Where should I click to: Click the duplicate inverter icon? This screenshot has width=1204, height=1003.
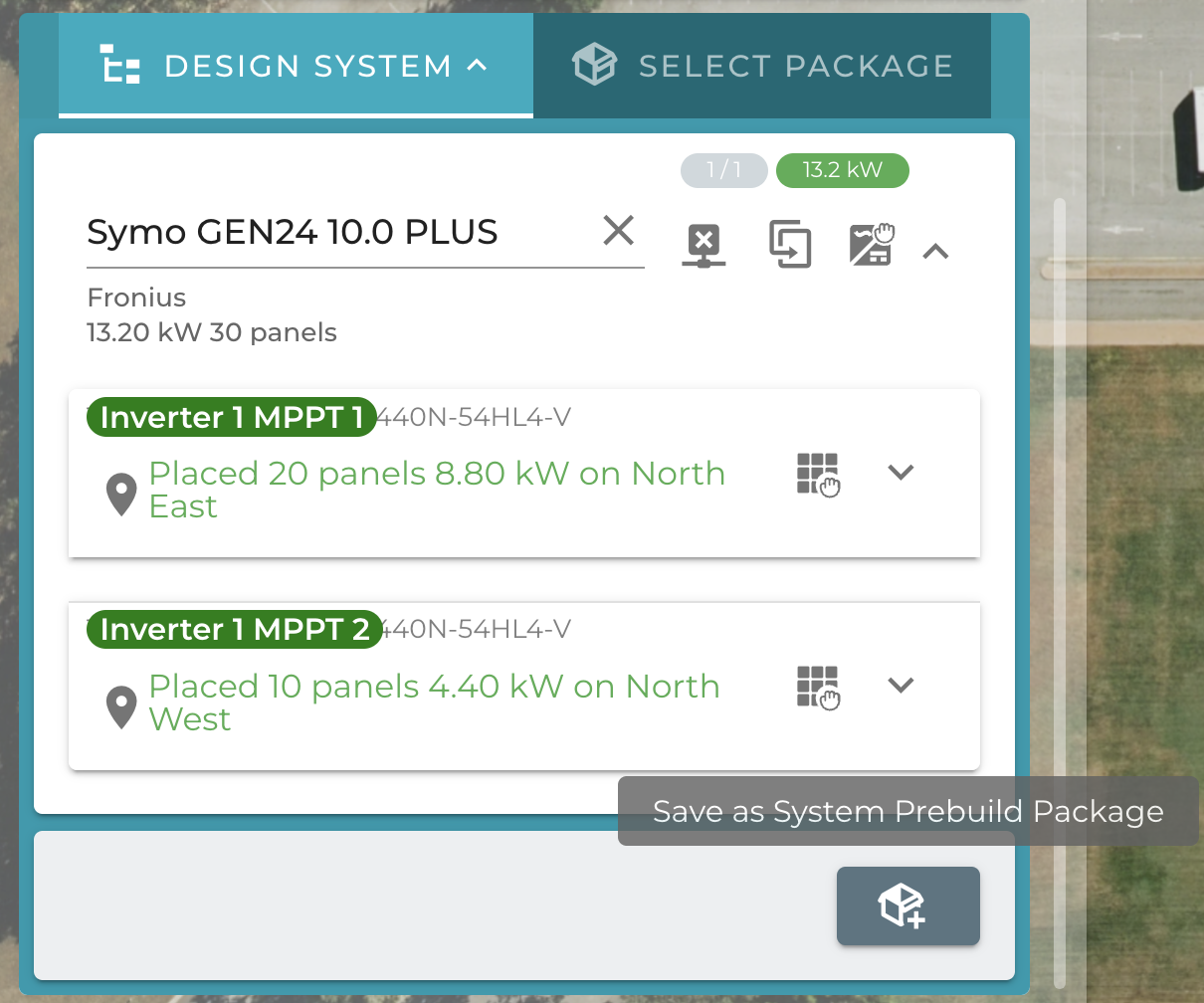coord(790,246)
